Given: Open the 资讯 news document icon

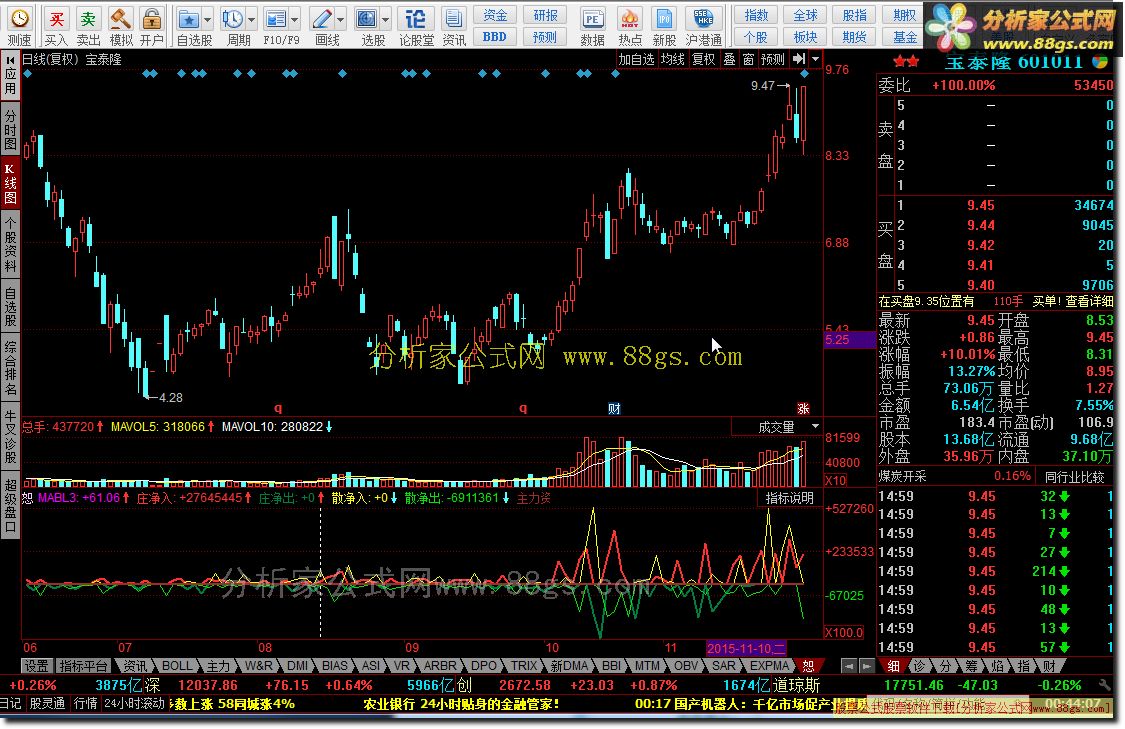Looking at the screenshot, I should (453, 19).
